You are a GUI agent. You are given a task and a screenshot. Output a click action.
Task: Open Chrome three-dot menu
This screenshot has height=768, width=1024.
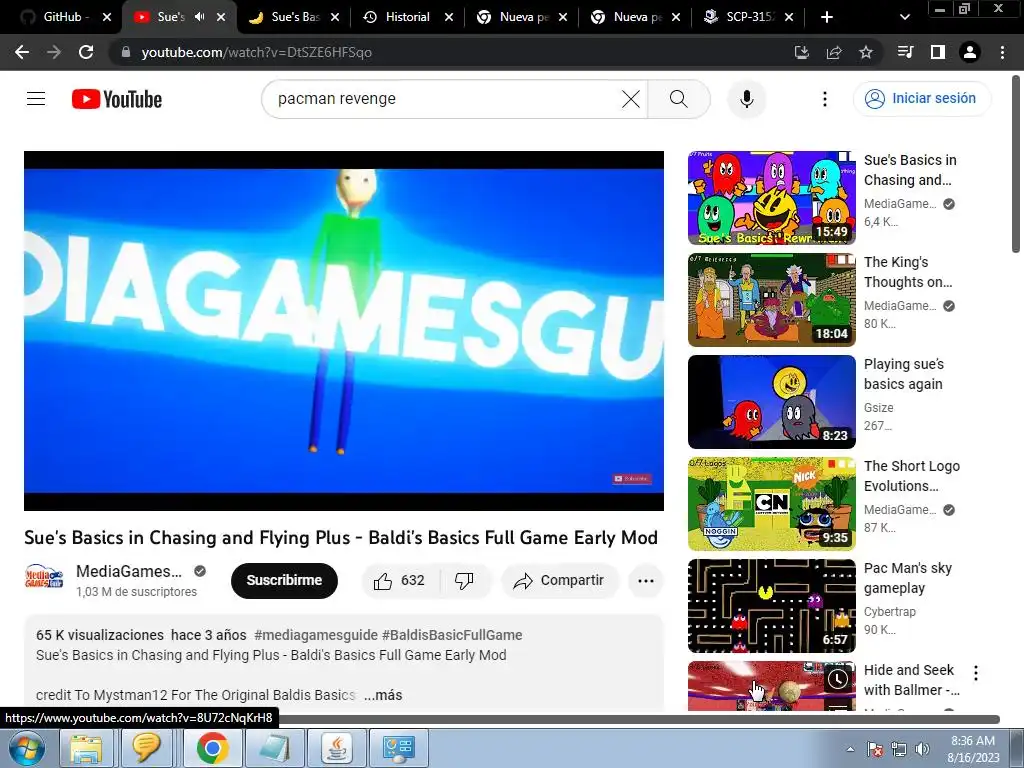(1002, 52)
